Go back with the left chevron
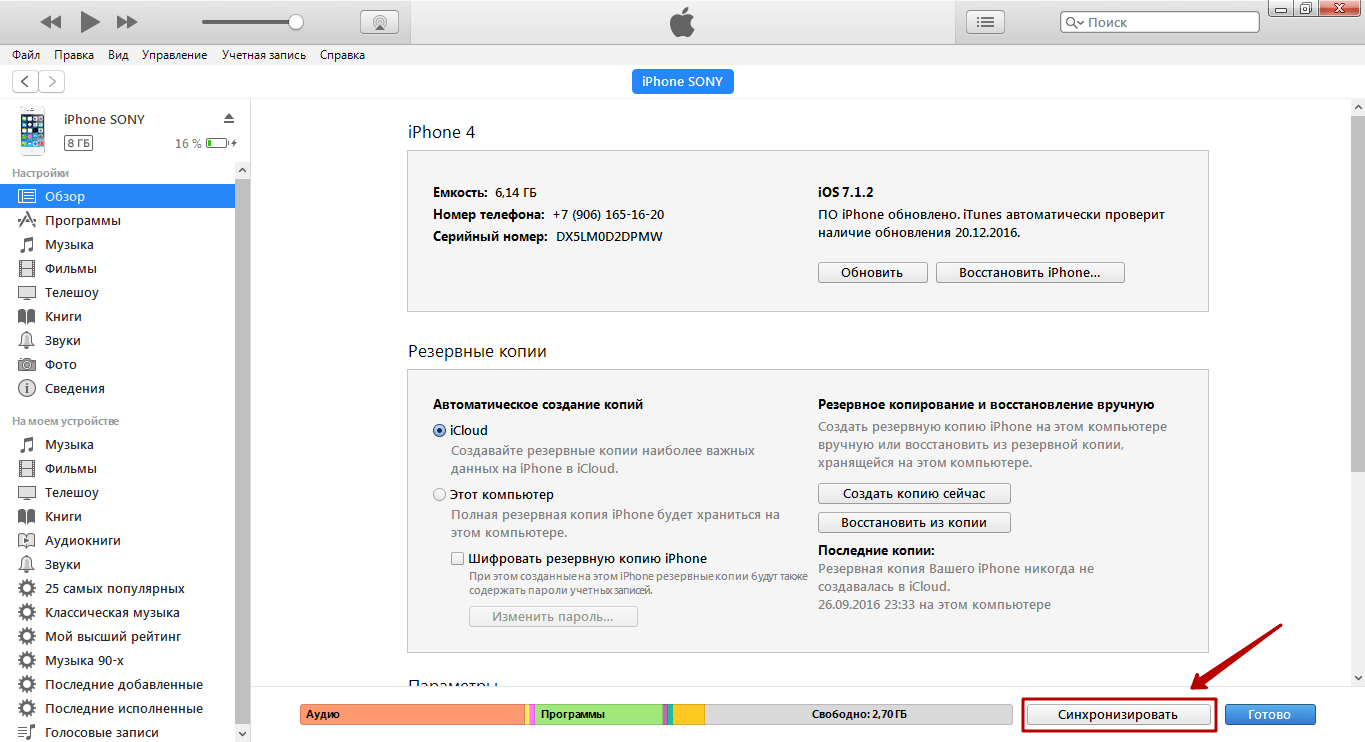This screenshot has width=1365, height=742. coord(25,82)
